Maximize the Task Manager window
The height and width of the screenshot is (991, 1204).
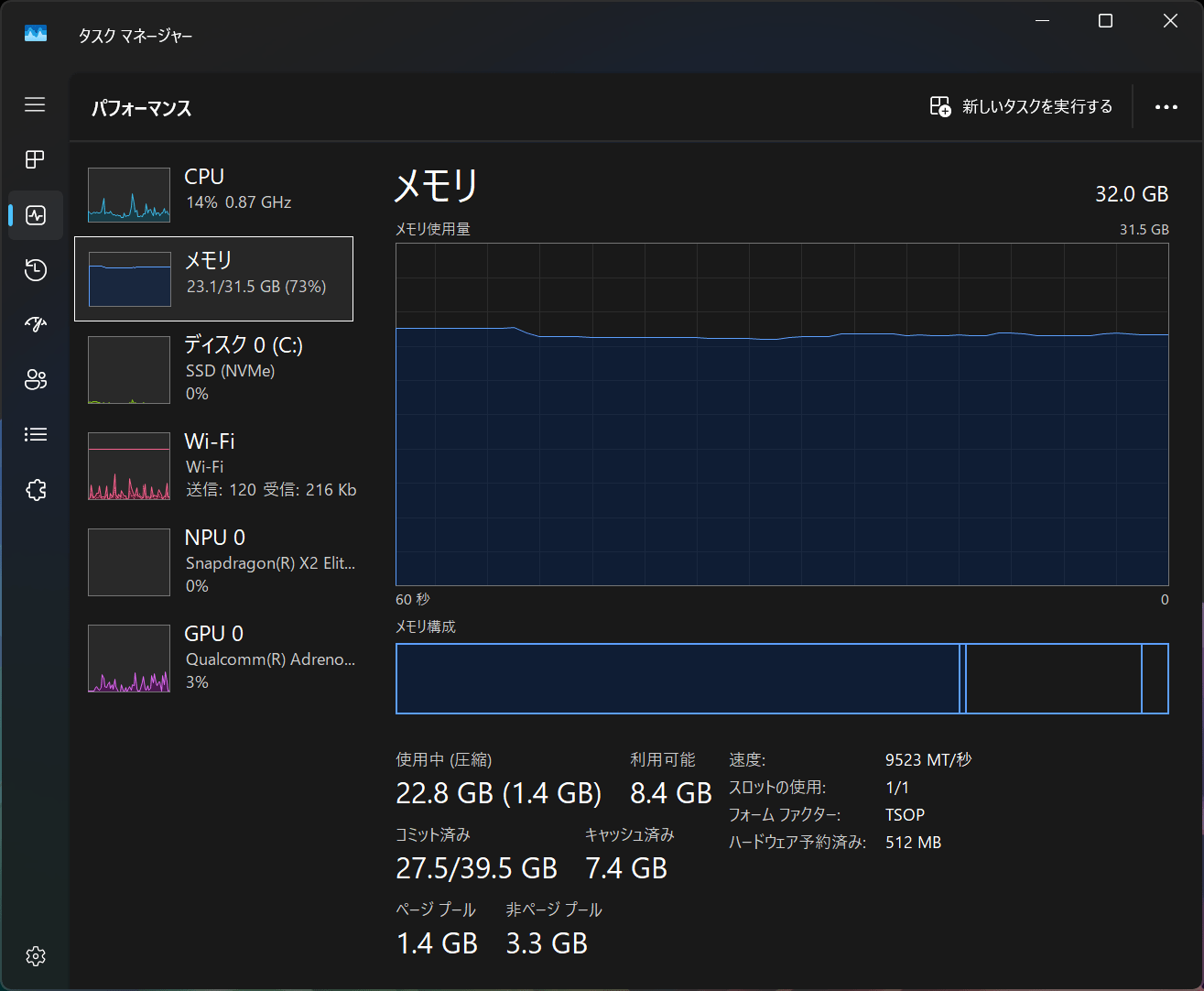coord(1105,20)
